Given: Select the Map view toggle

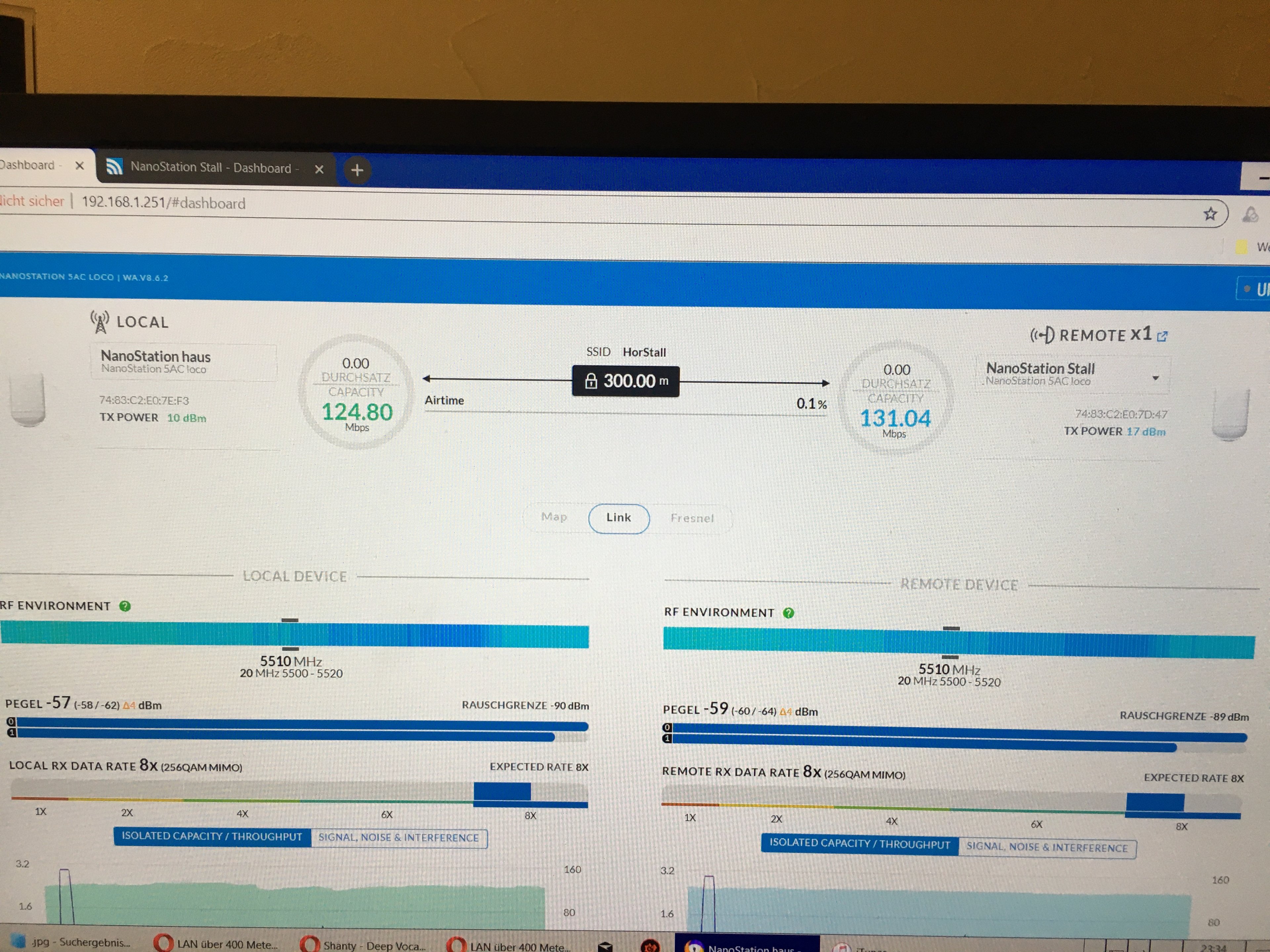Looking at the screenshot, I should pyautogui.click(x=553, y=517).
